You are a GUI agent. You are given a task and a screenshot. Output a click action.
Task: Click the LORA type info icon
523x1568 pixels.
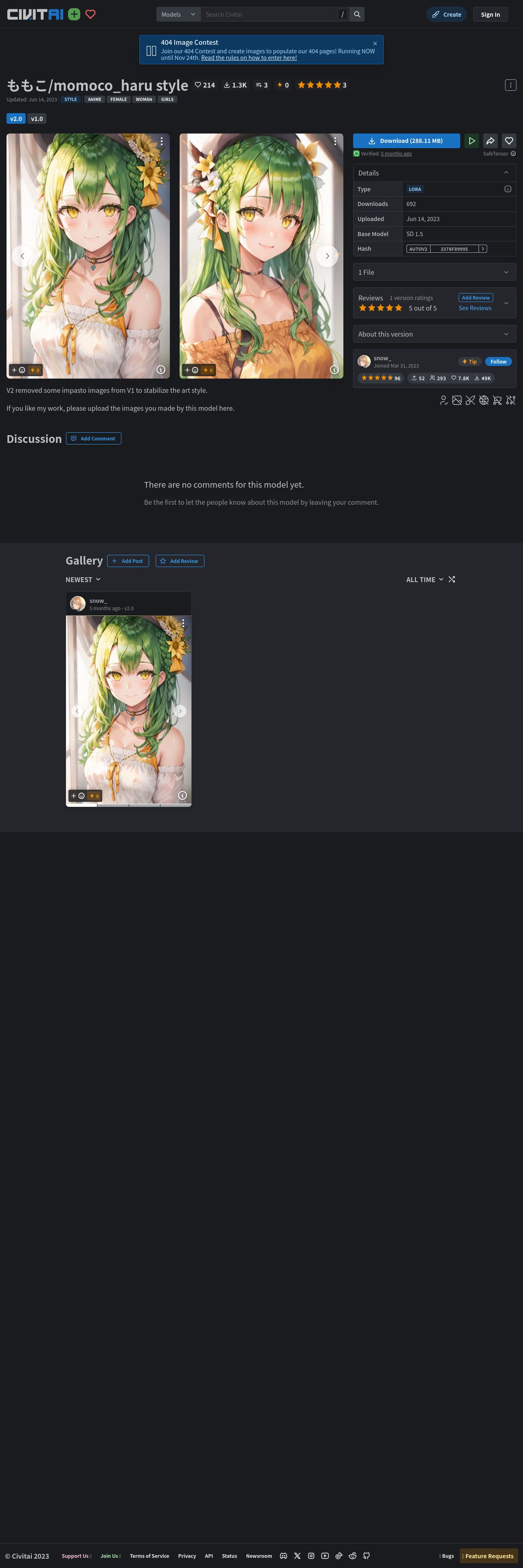point(508,189)
